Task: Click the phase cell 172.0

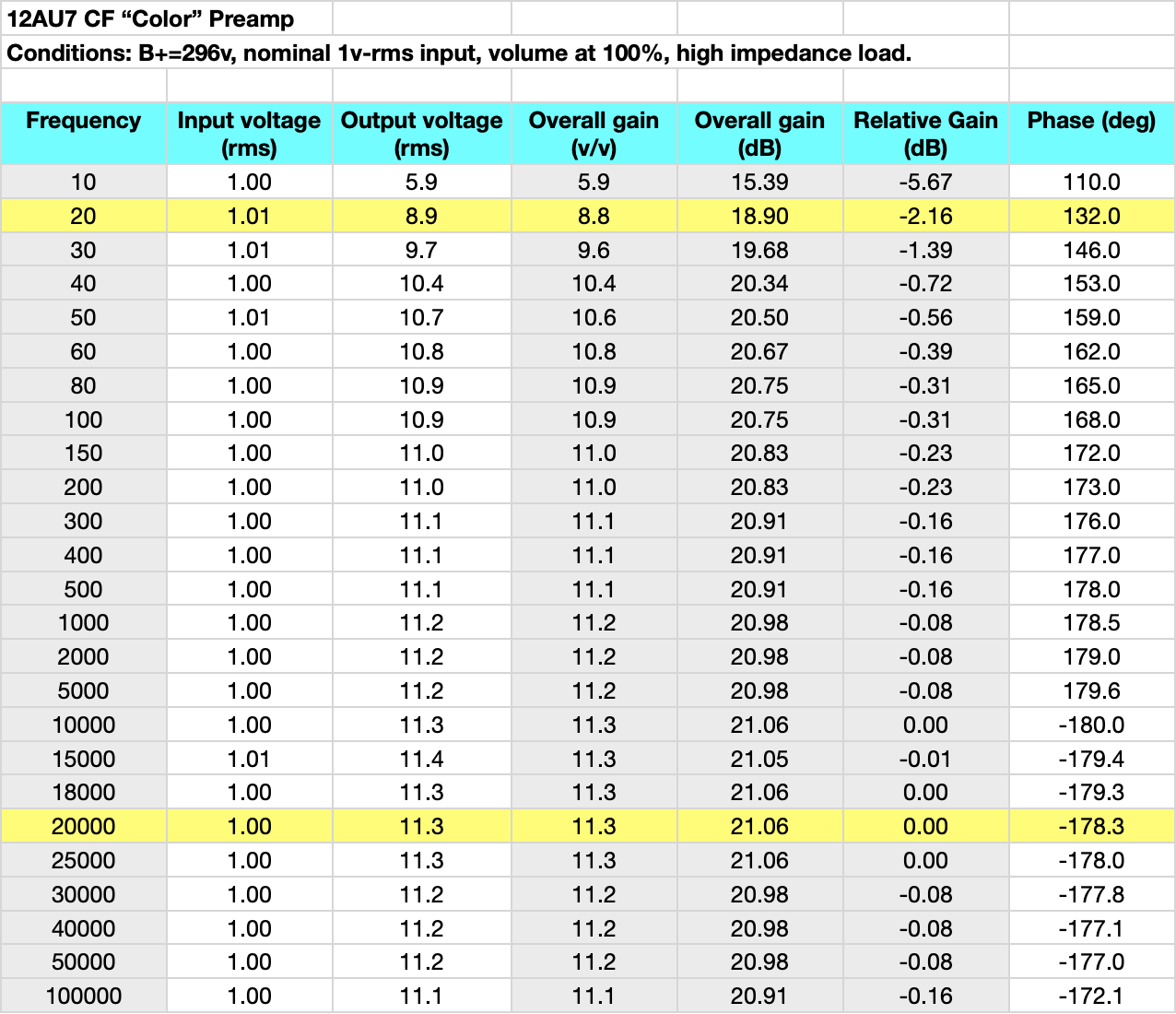Action: click(1091, 453)
